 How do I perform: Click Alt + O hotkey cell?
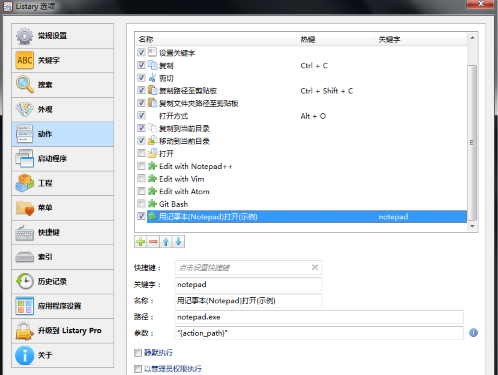(x=313, y=116)
